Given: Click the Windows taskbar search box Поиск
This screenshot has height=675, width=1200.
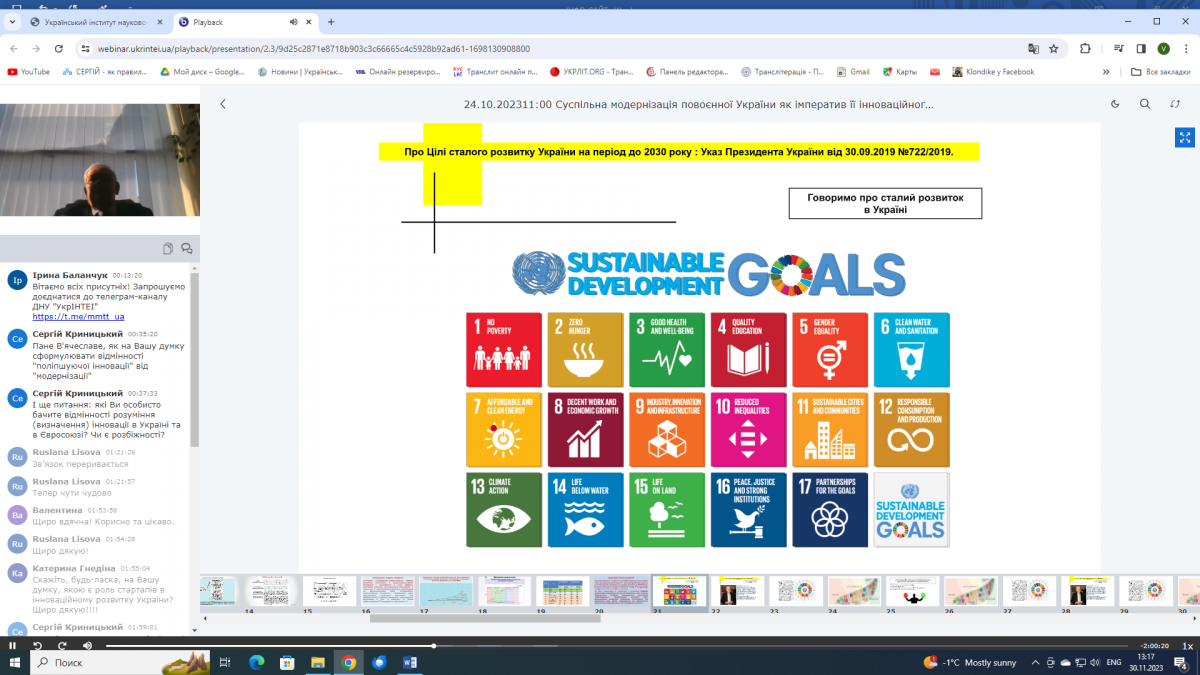Looking at the screenshot, I should tap(122, 662).
